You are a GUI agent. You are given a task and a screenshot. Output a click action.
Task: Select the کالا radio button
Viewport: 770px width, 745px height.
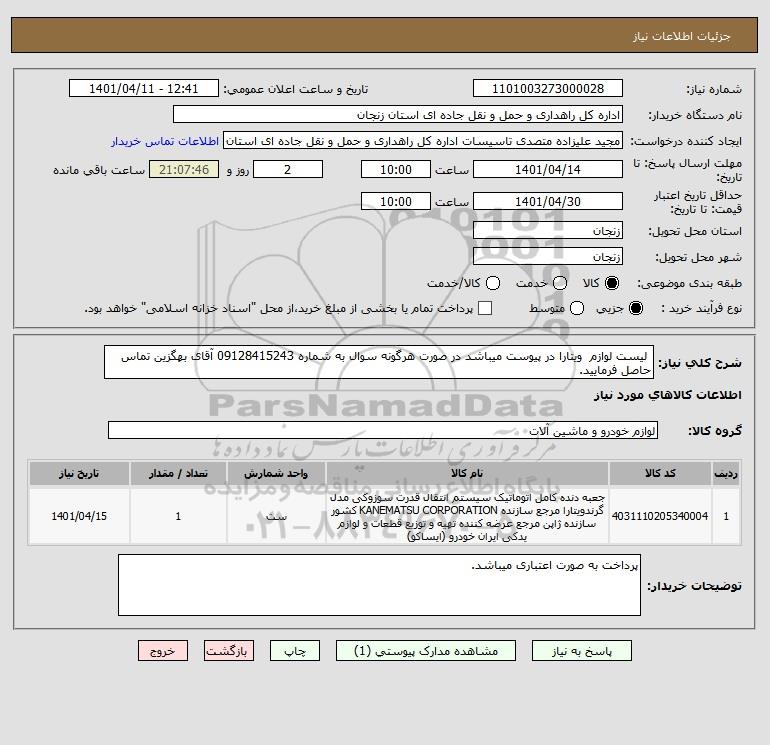point(612,283)
